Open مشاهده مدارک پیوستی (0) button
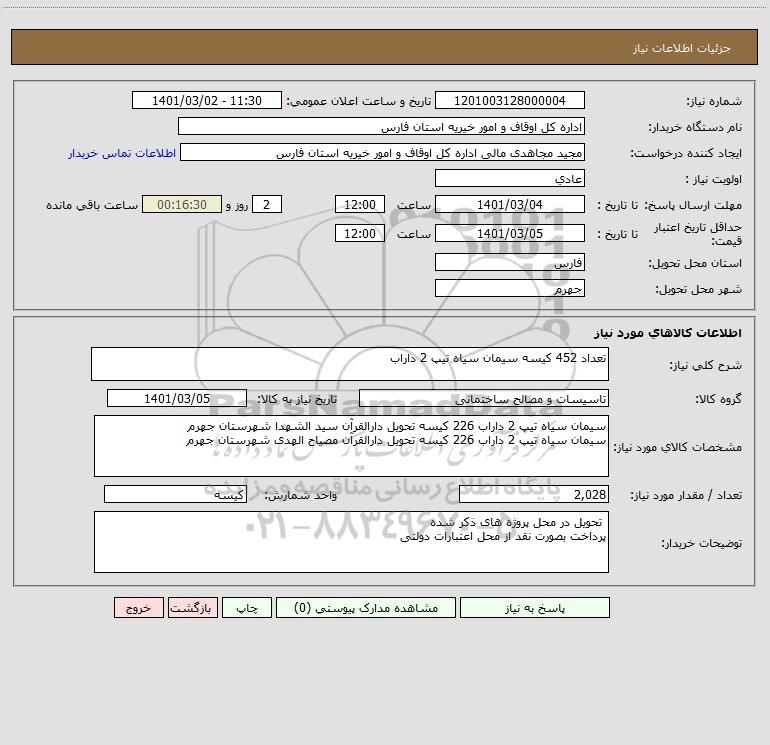 [366, 607]
